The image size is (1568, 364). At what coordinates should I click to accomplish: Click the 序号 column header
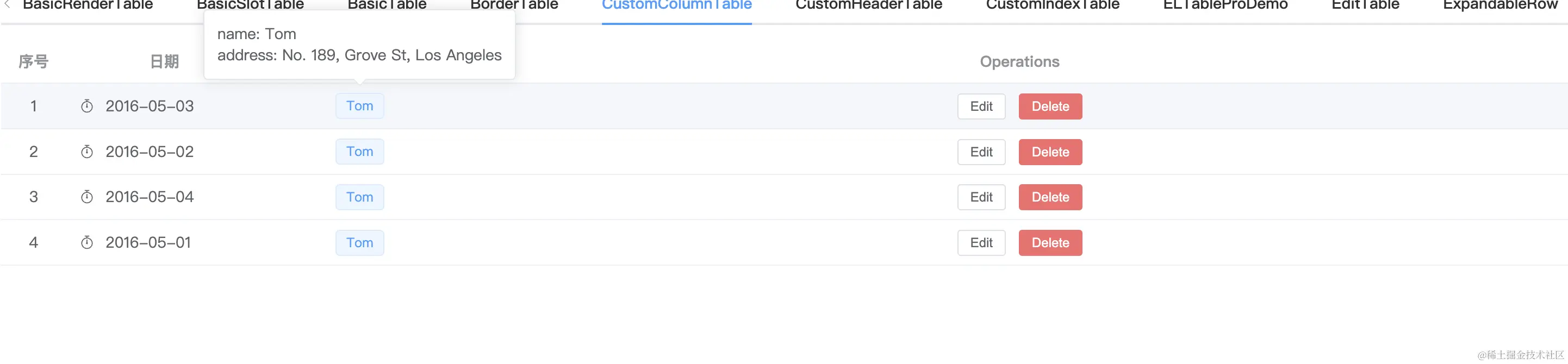coord(34,61)
